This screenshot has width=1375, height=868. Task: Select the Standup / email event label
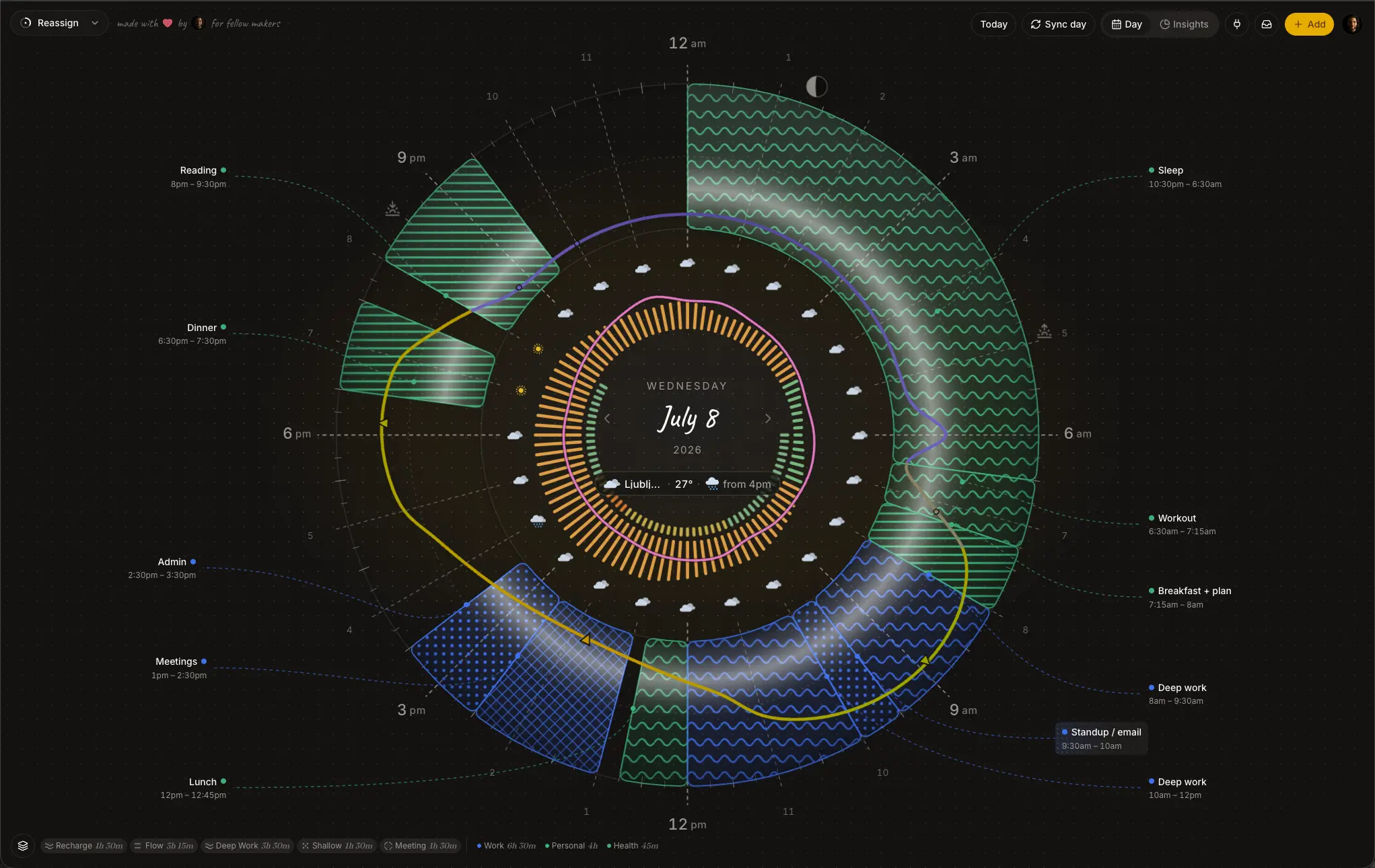coord(1101,738)
